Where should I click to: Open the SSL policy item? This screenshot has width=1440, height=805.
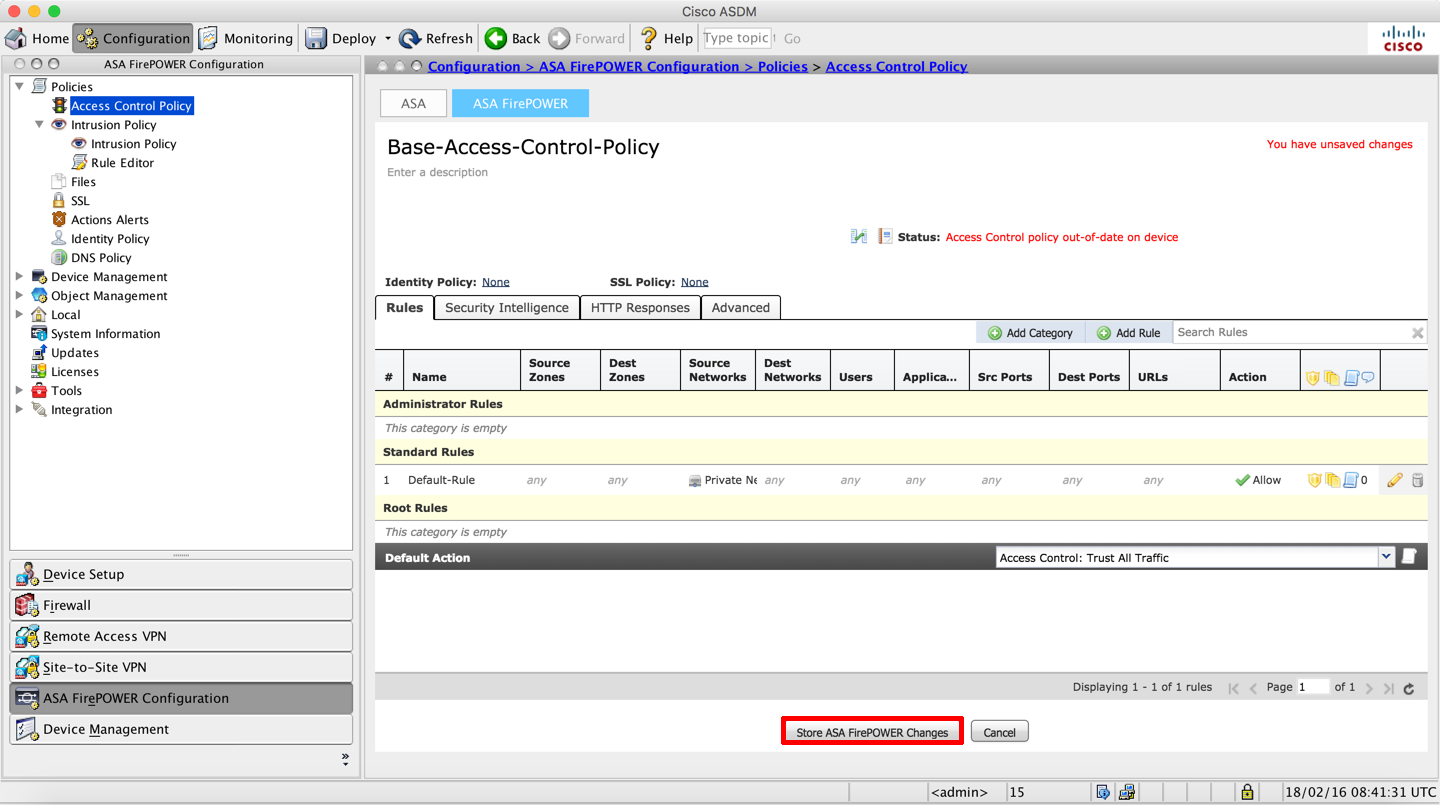80,200
